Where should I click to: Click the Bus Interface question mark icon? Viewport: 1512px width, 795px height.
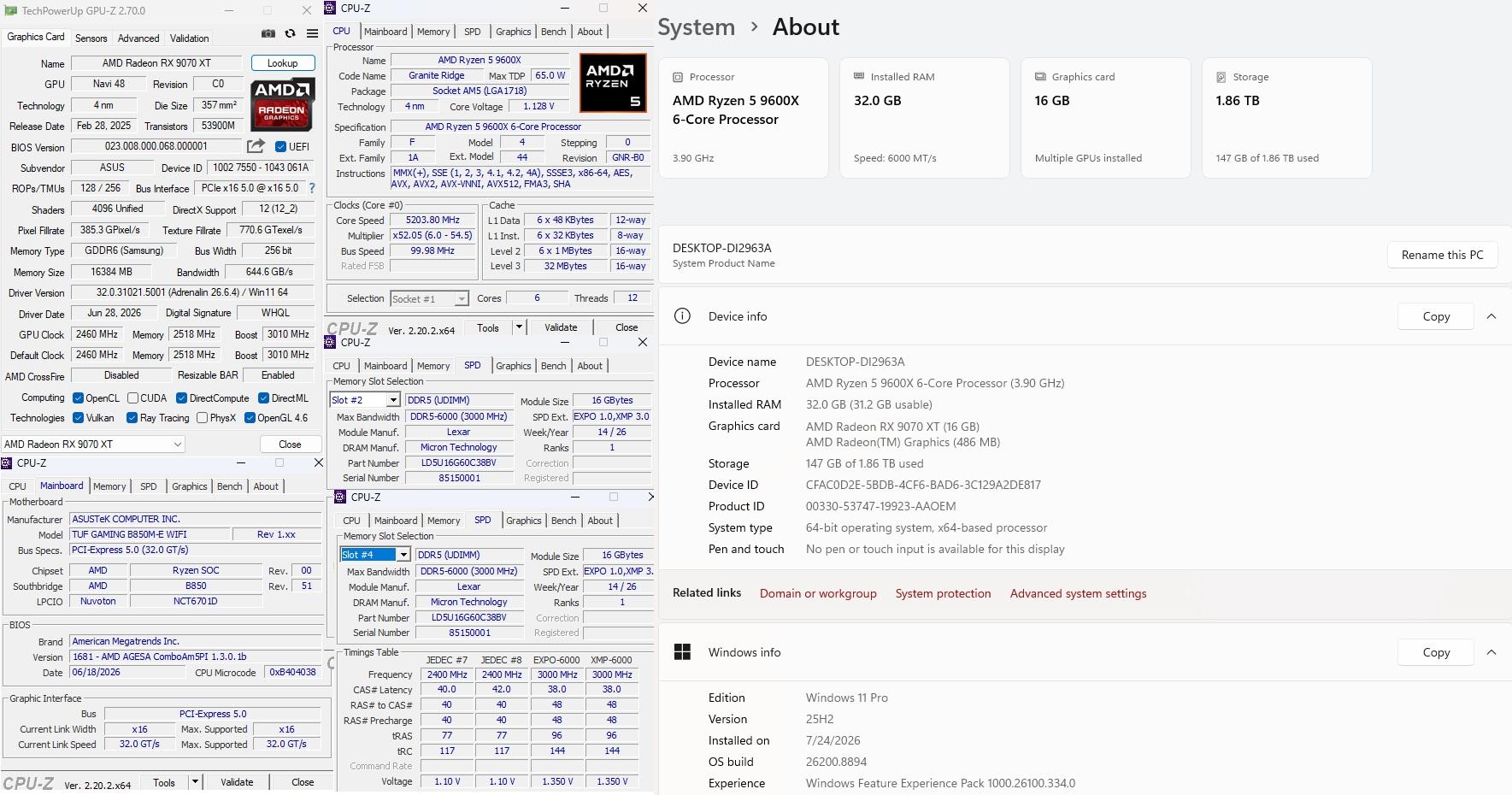pyautogui.click(x=311, y=188)
